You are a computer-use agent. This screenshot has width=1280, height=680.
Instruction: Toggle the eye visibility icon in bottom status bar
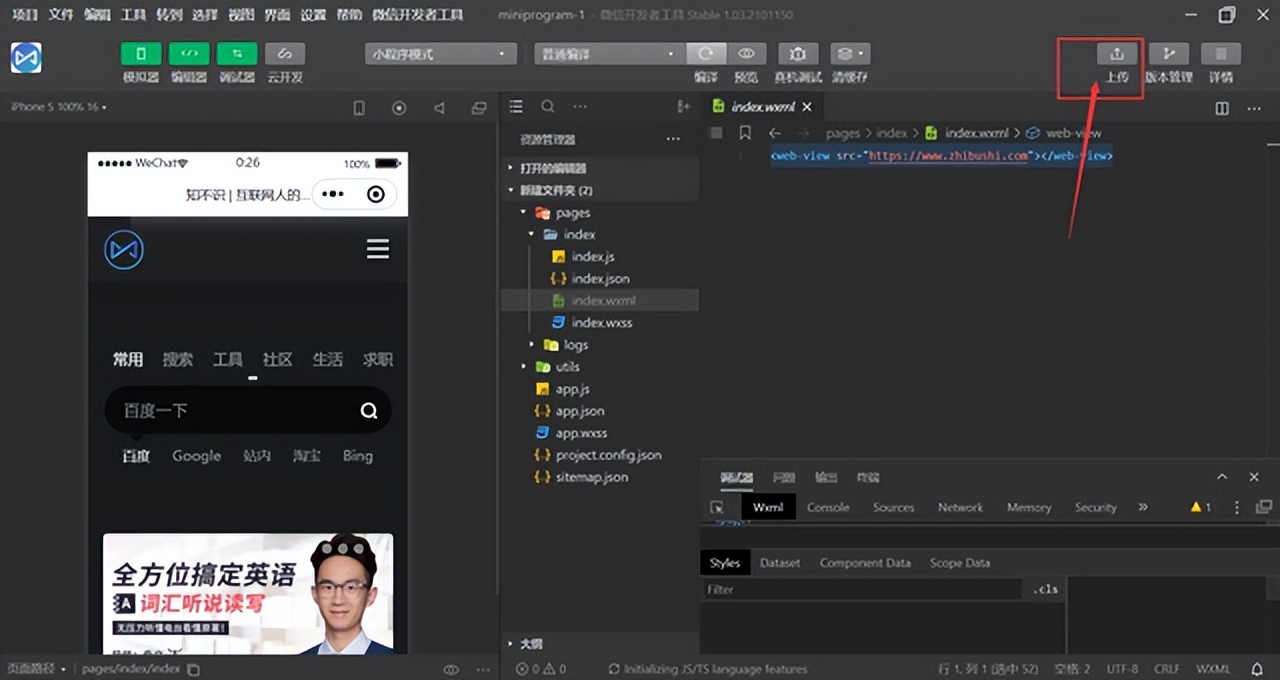tap(451, 669)
